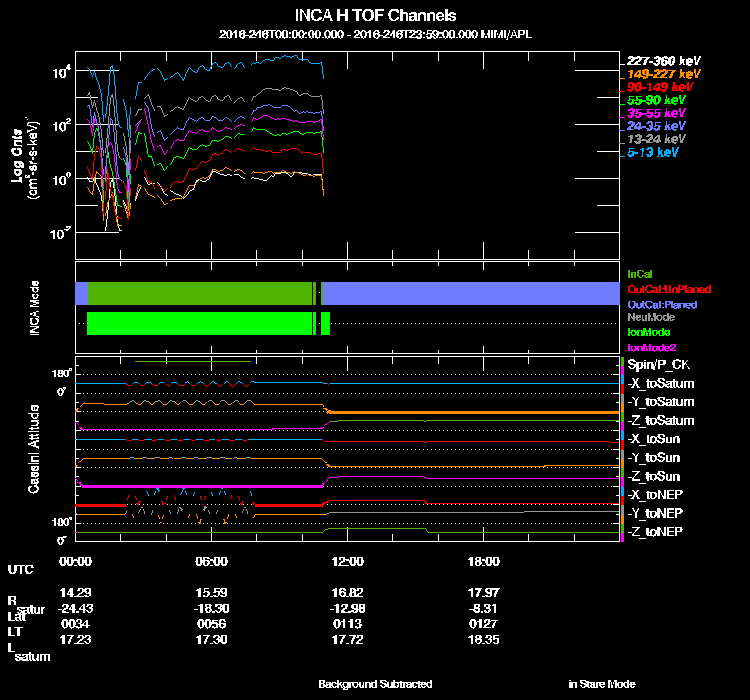Click the 00:00 UTC tick label

[x=75, y=561]
